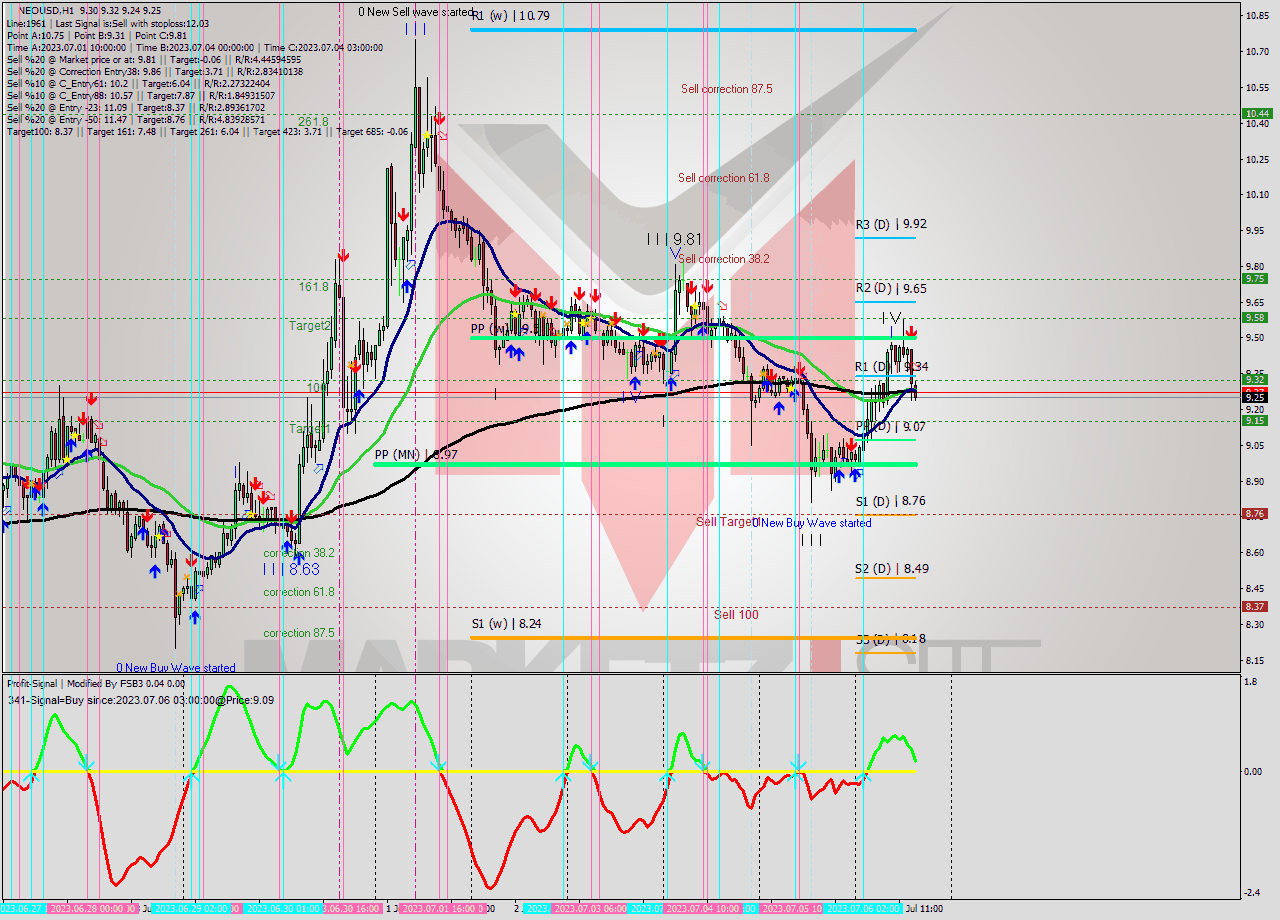Image resolution: width=1280 pixels, height=920 pixels.
Task: Click the green 'correction 61.8' label
Action: coord(299,592)
